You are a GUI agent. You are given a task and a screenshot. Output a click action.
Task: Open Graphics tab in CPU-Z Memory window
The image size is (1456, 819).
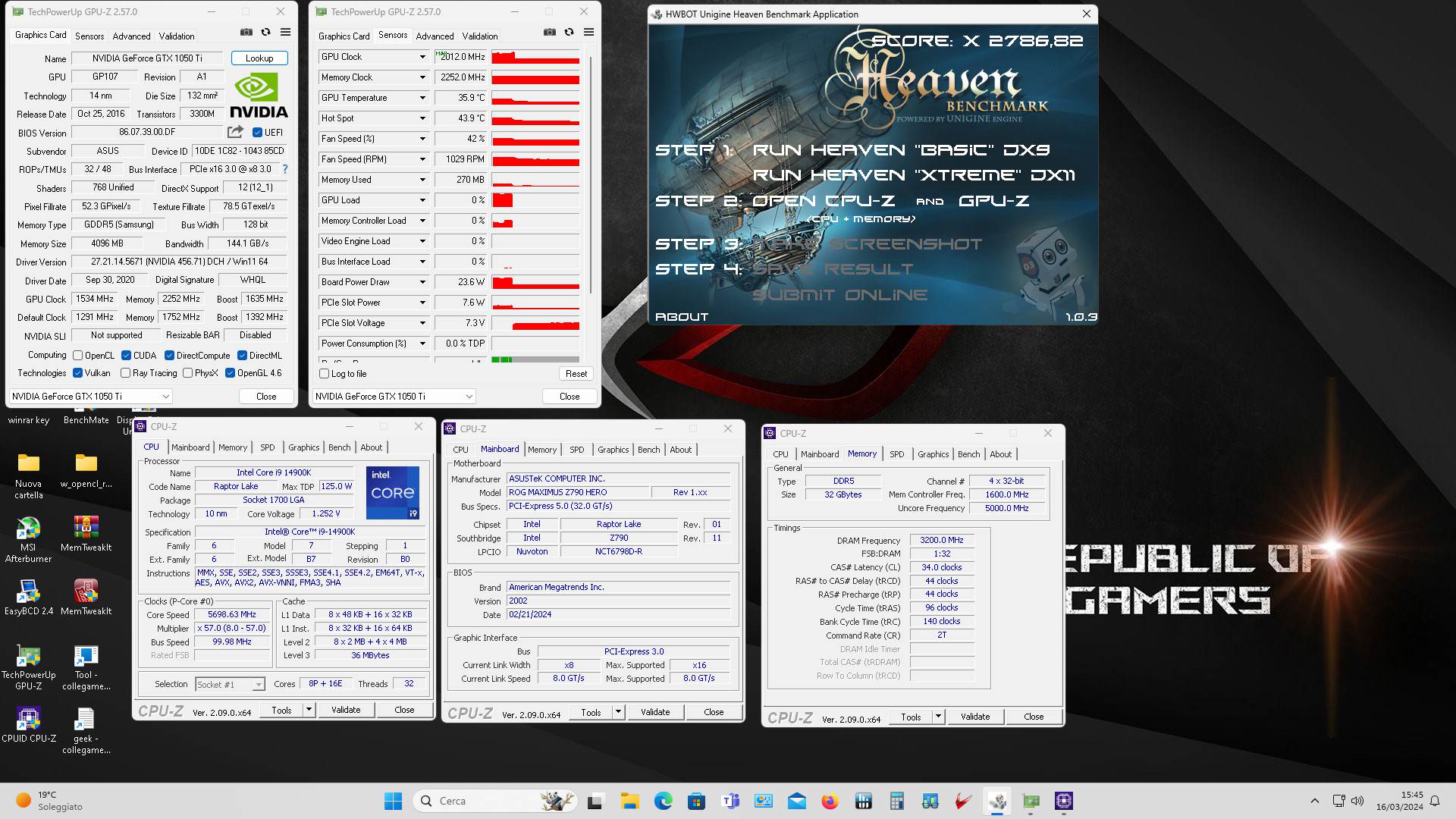coord(933,454)
